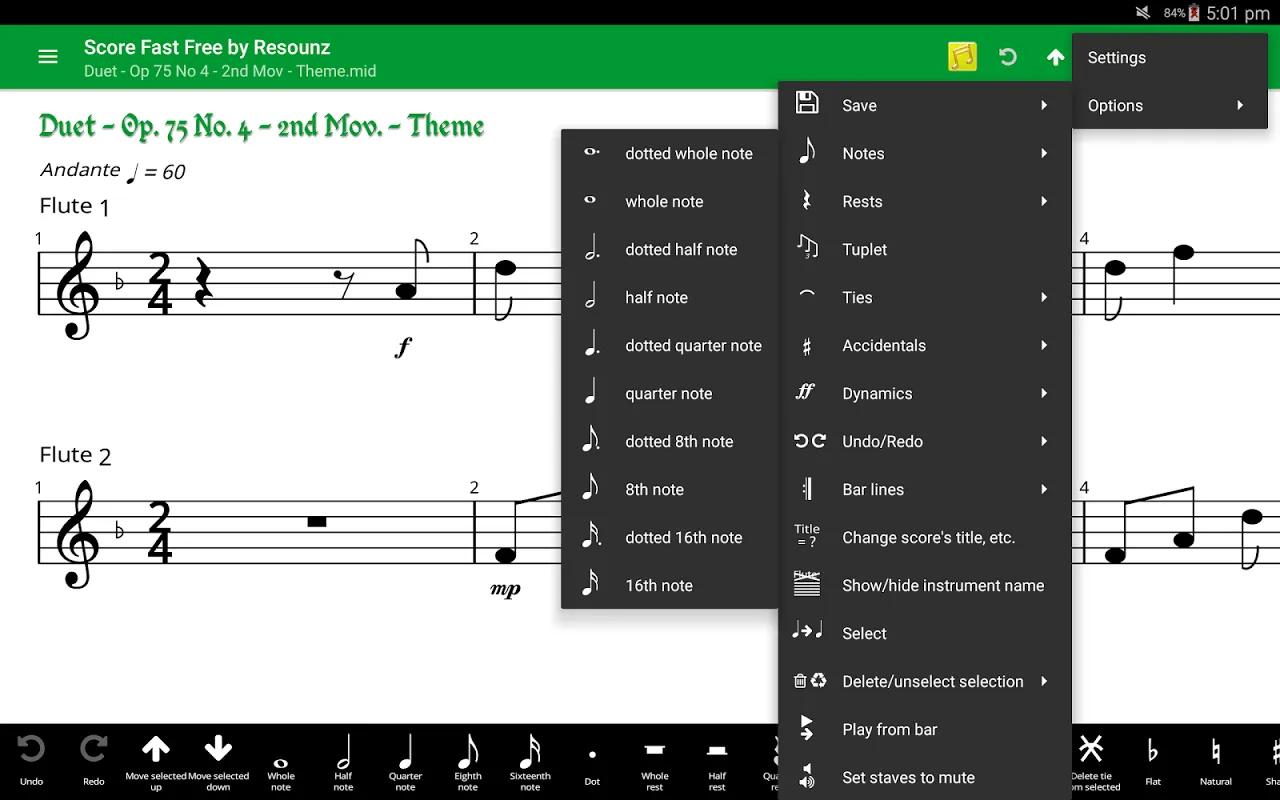The height and width of the screenshot is (800, 1280).
Task: Tap the Move selected up arrow
Action: click(156, 762)
